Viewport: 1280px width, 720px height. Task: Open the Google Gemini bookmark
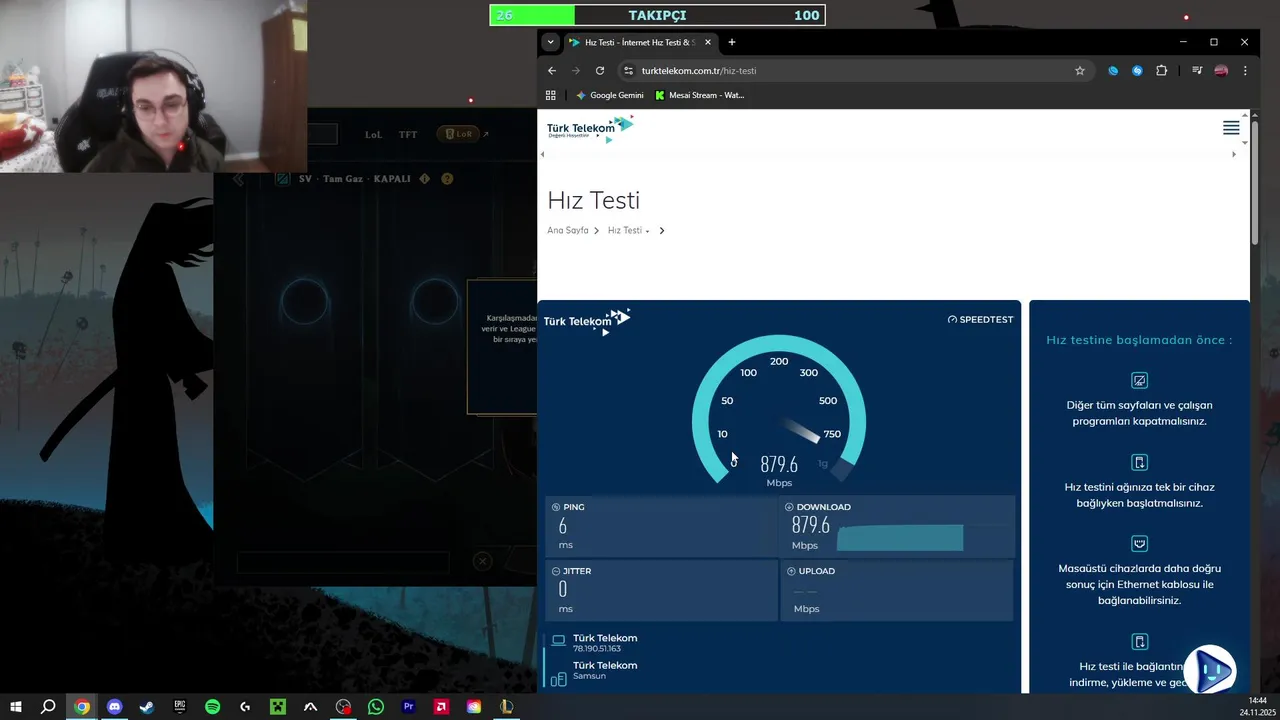click(x=609, y=95)
